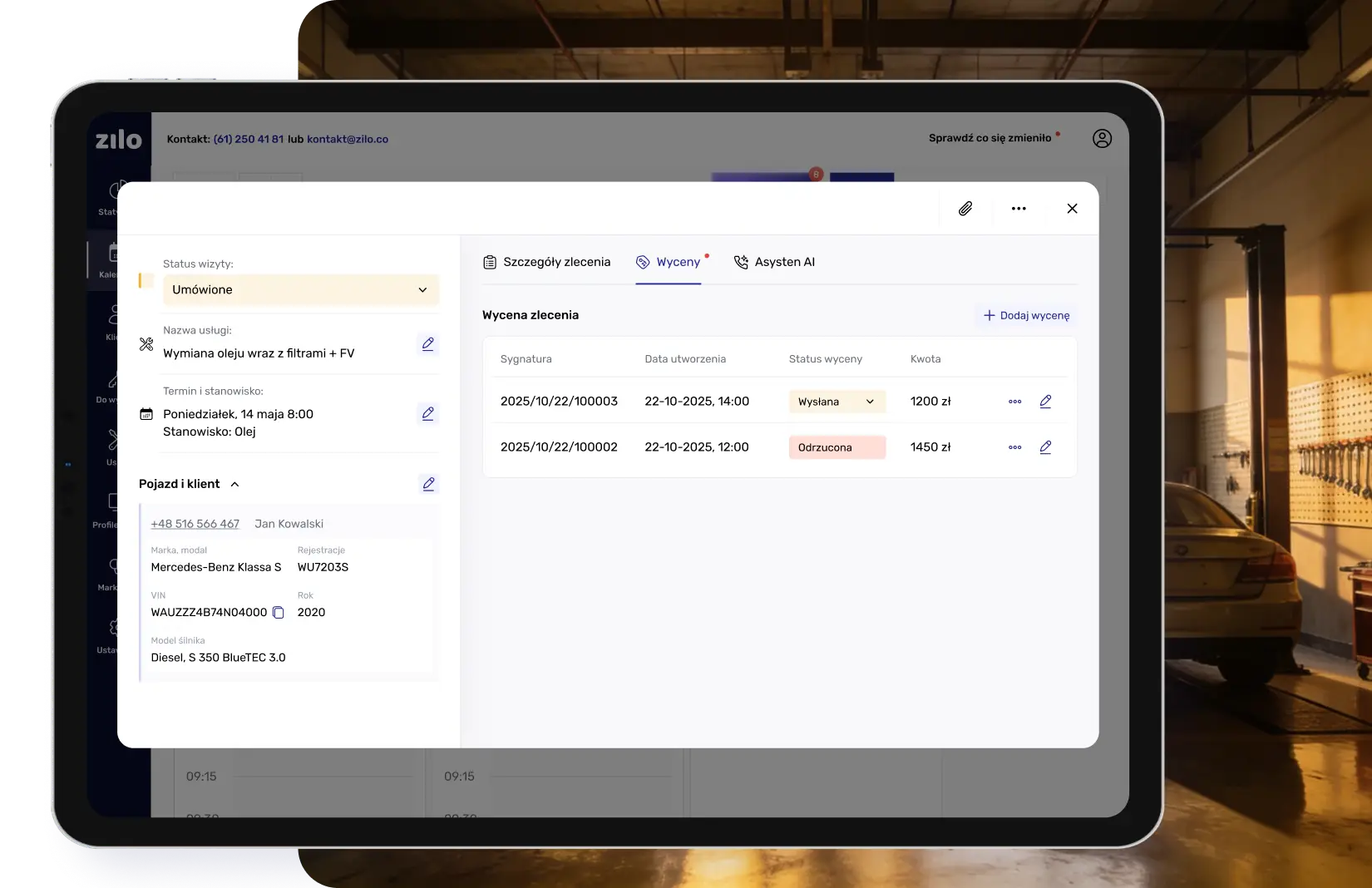Call client number +48 516 566 467
This screenshot has height=888, width=1372.
click(x=195, y=524)
